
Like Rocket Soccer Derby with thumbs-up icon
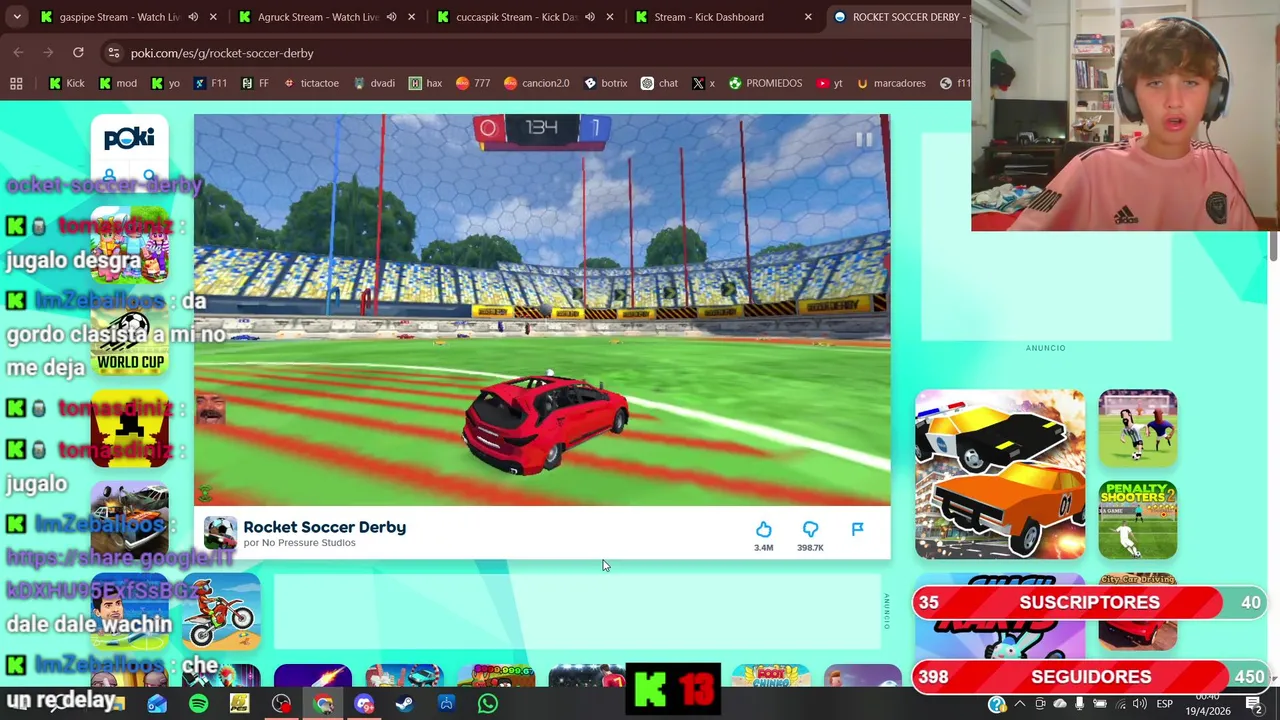click(x=763, y=529)
